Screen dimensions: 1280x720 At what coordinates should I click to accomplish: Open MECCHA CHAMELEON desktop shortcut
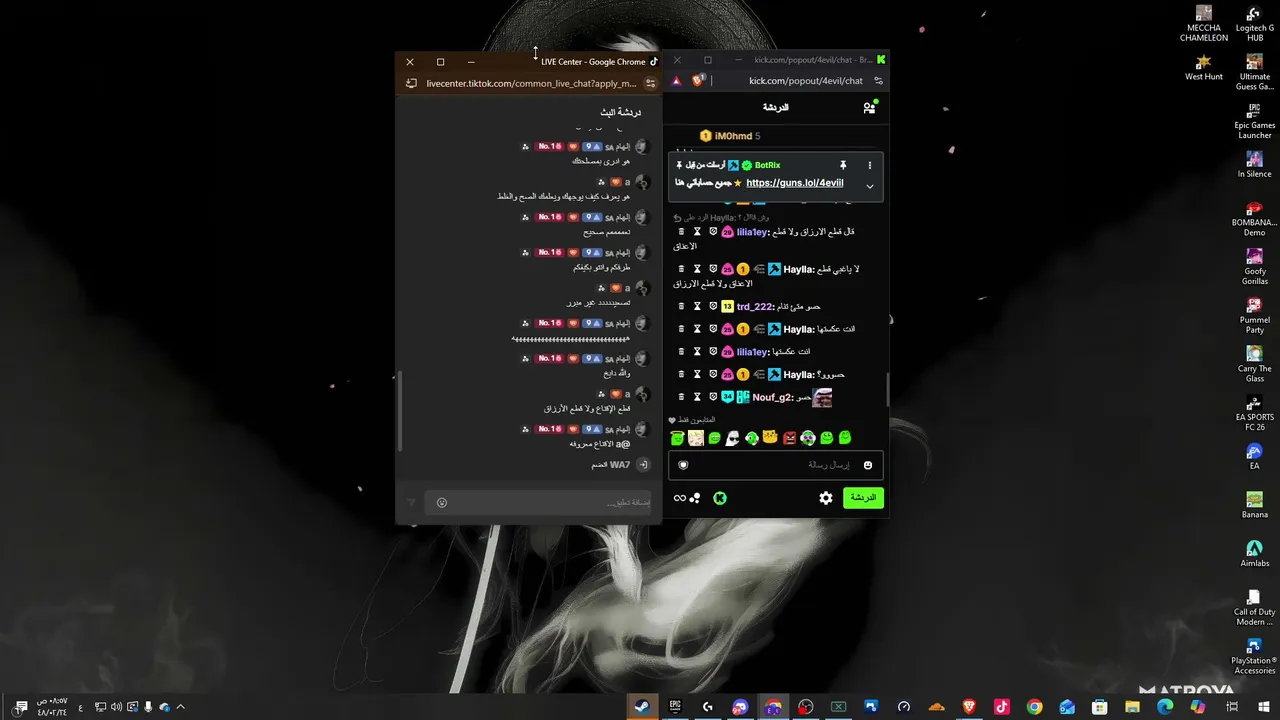click(1204, 24)
